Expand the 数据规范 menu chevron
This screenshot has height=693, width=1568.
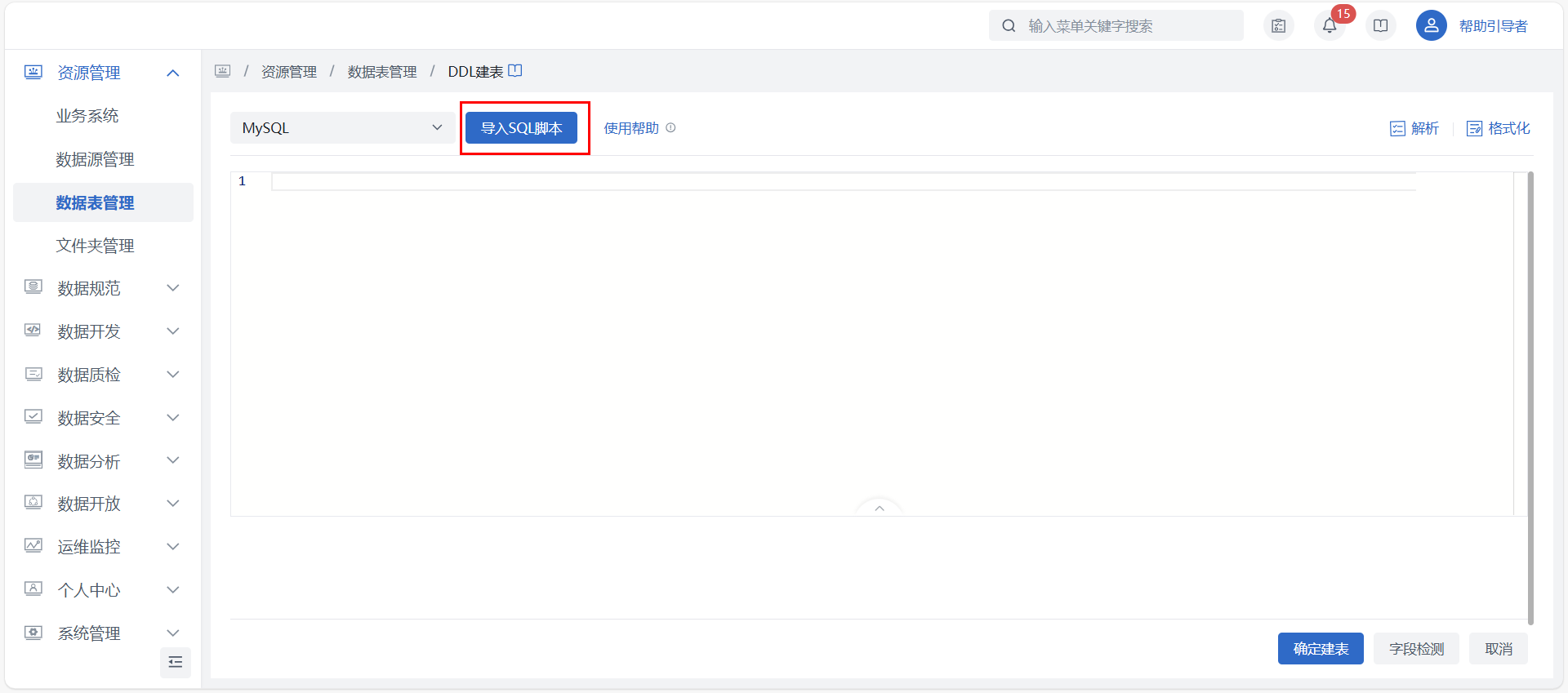coord(173,287)
